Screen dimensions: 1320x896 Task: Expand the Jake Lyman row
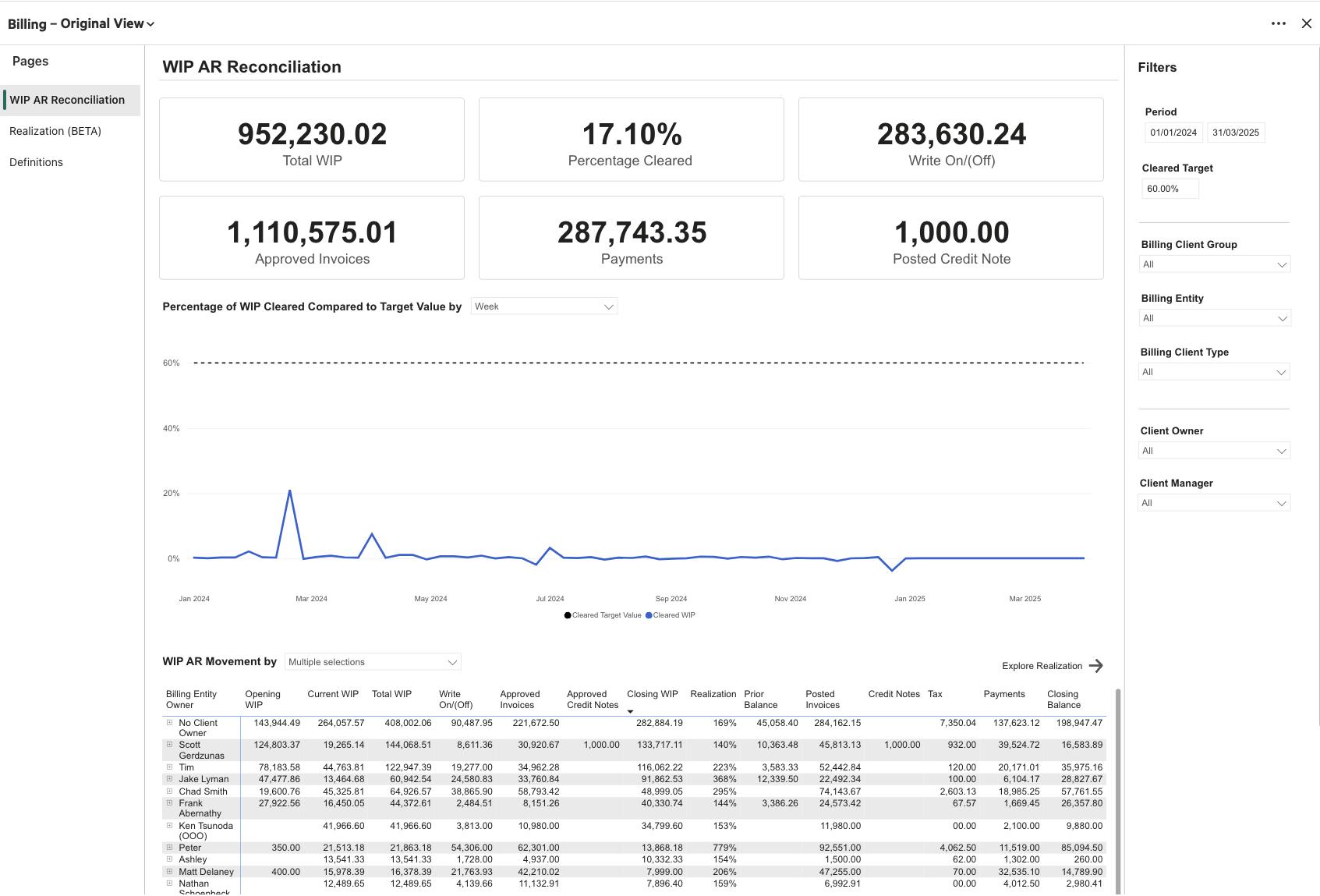[170, 779]
